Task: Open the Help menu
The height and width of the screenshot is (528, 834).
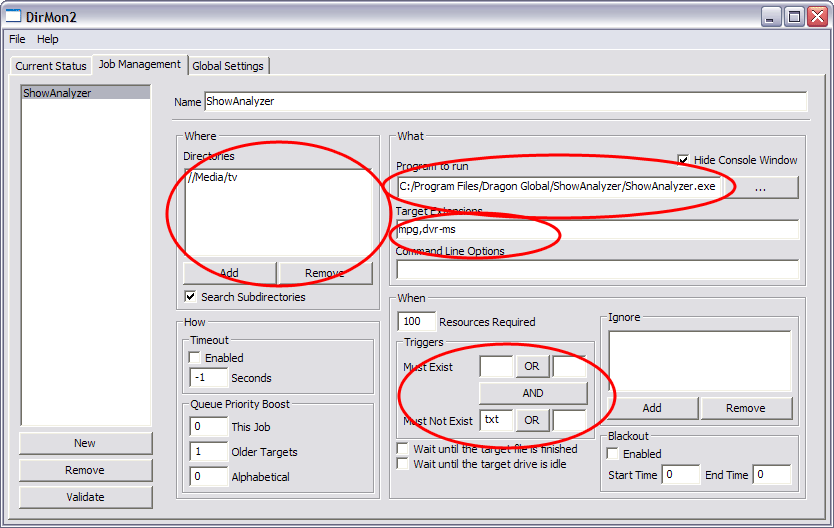Action: [x=47, y=39]
